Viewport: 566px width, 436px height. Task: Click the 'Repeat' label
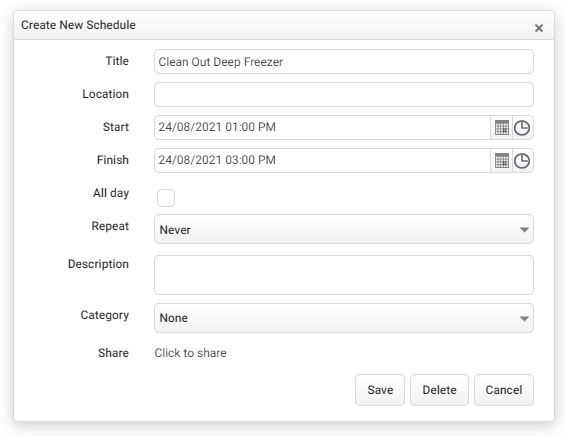click(110, 226)
